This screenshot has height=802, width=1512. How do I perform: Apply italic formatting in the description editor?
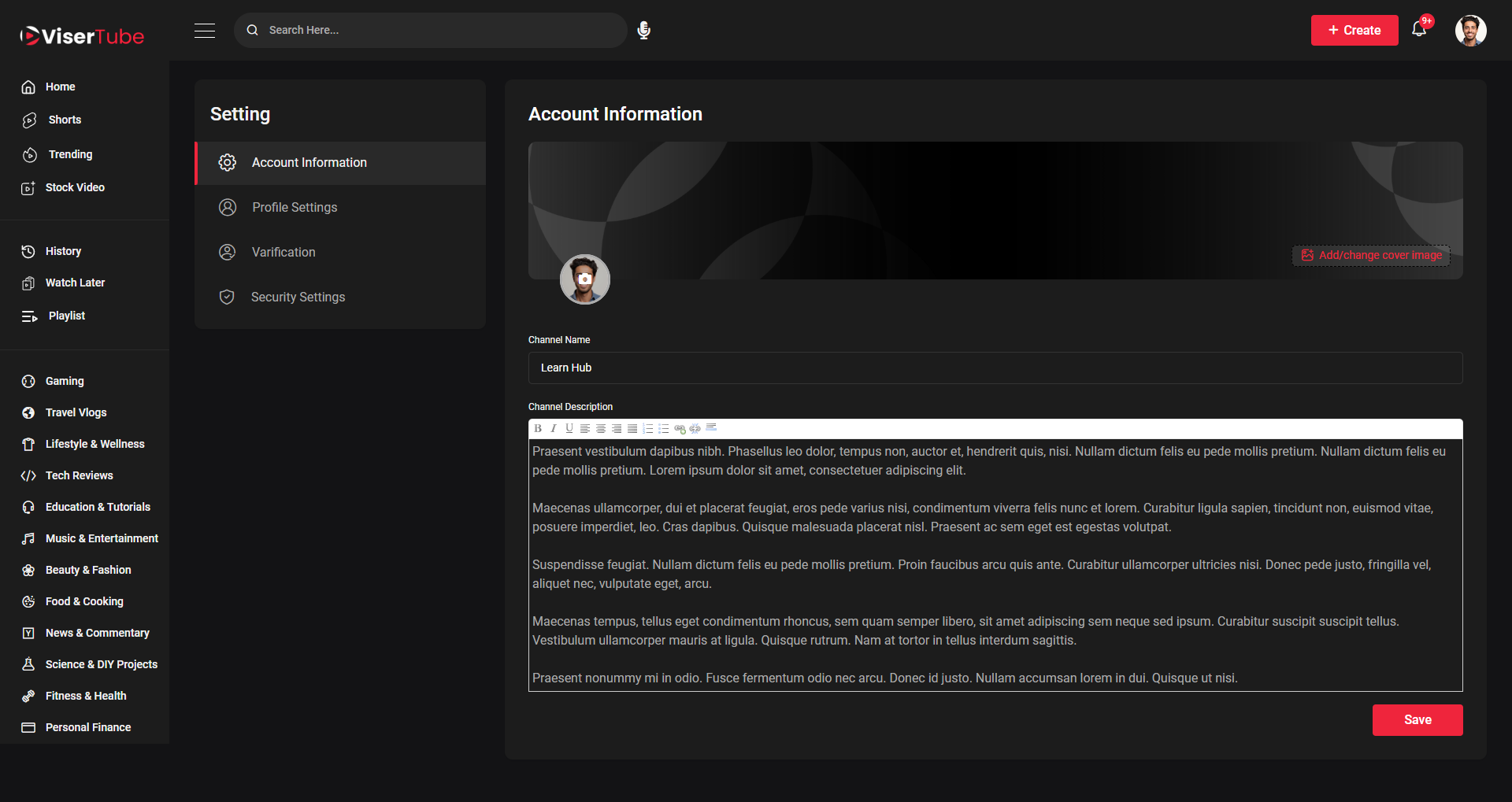pyautogui.click(x=554, y=428)
